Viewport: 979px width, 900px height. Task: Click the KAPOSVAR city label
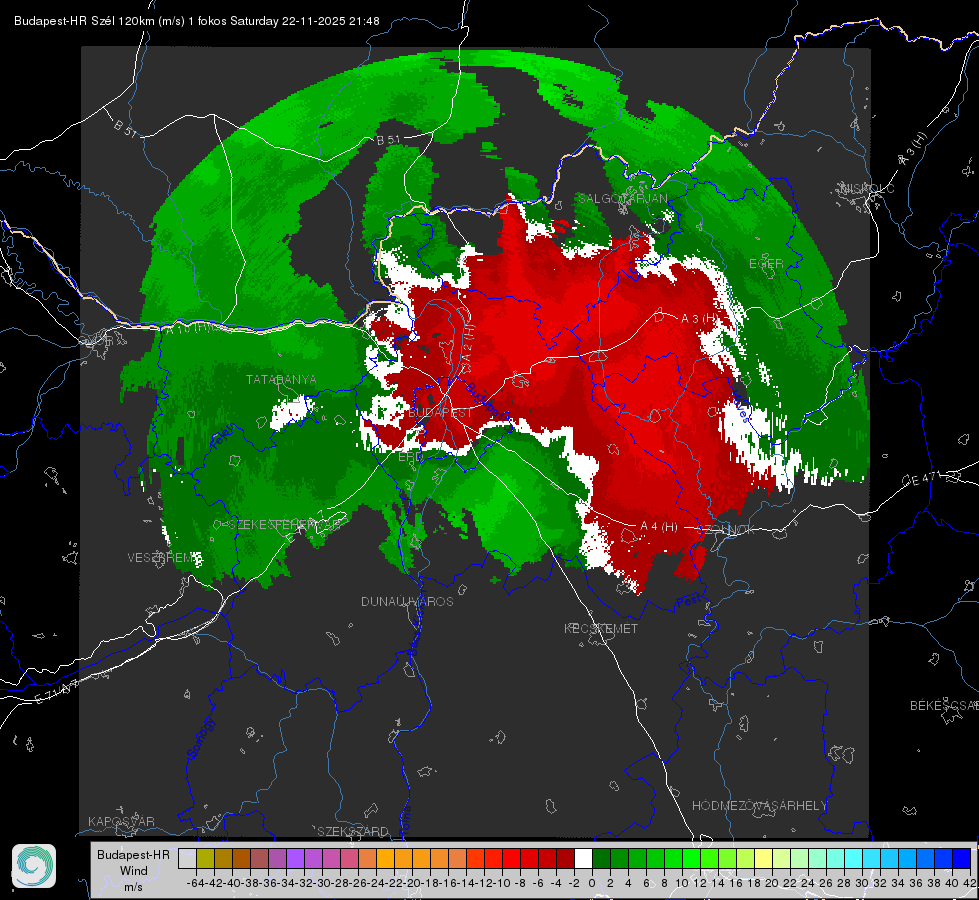coord(121,821)
